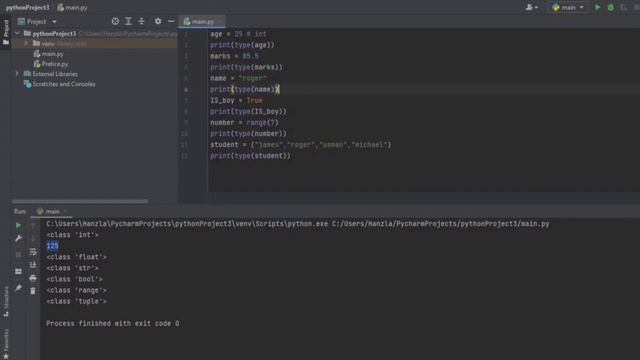
Task: Expand all items in Project panel
Action: coord(128,21)
